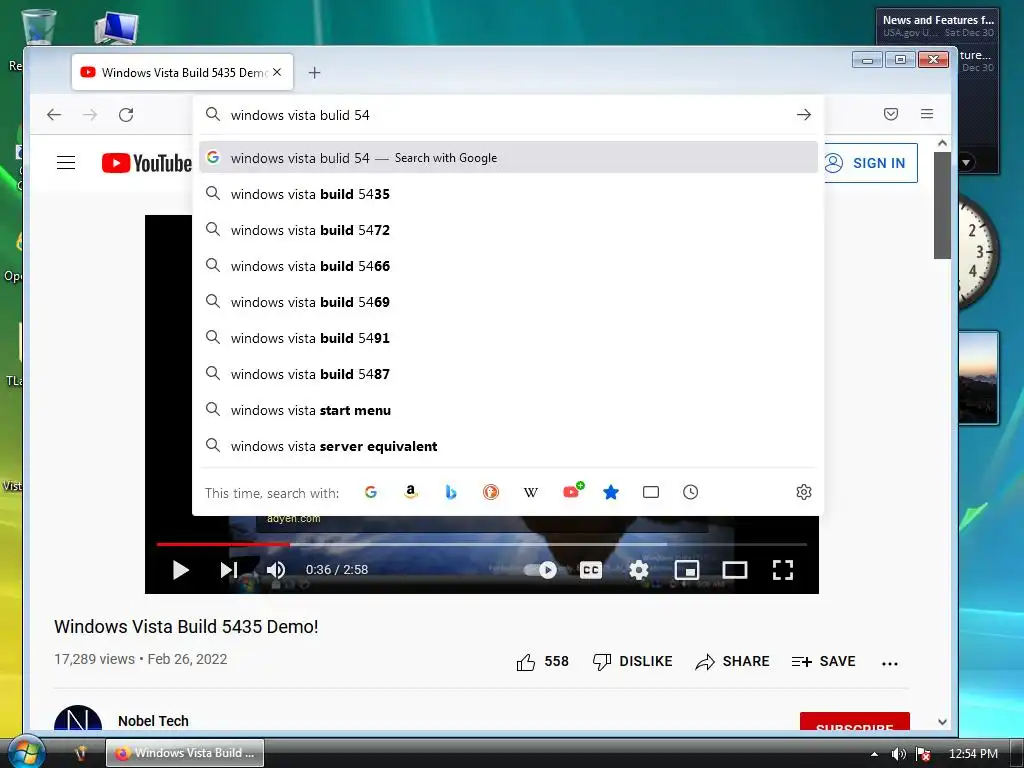Toggle theater mode in the player

click(x=735, y=570)
